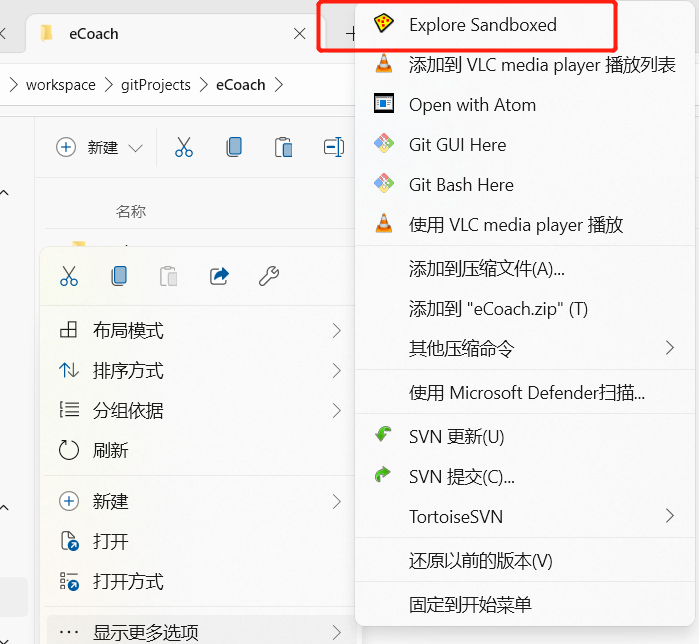
Task: Click the 名称 column header
Action: coord(131,211)
